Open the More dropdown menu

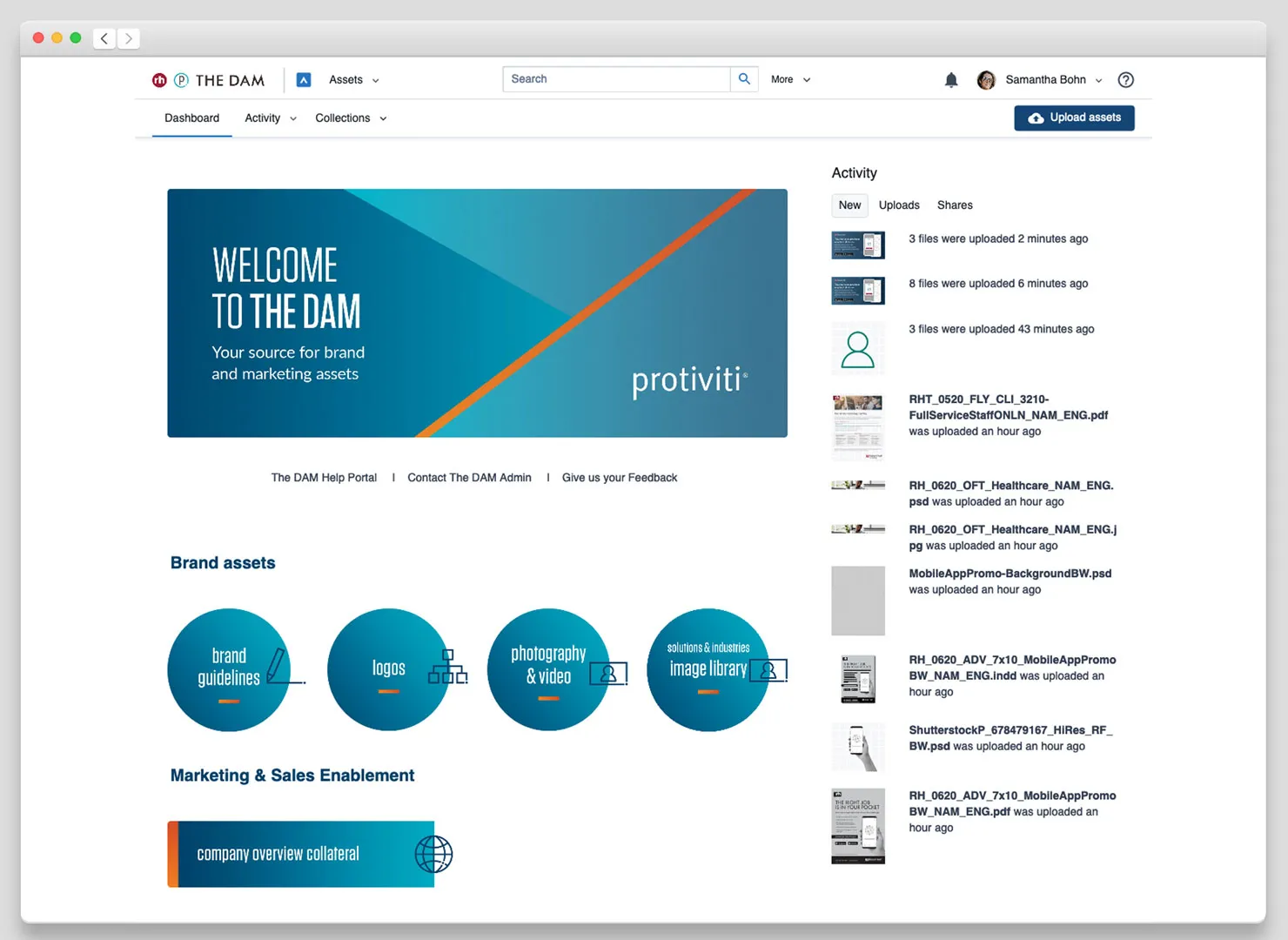pos(790,80)
